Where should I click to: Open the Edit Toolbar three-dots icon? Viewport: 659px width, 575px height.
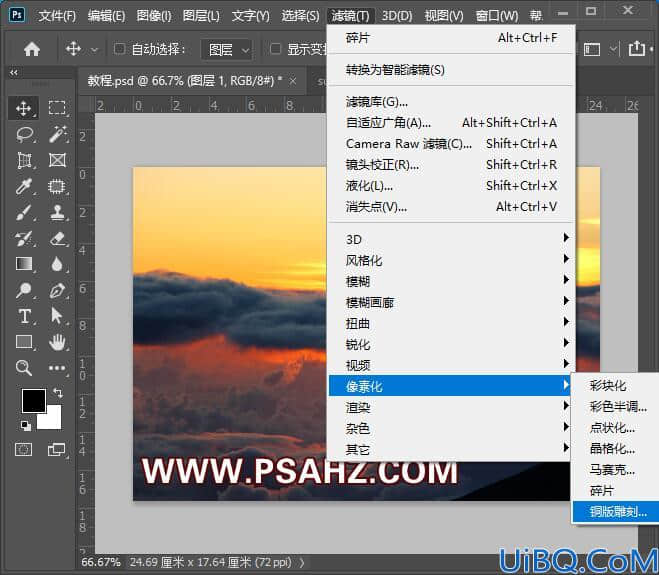[x=57, y=368]
